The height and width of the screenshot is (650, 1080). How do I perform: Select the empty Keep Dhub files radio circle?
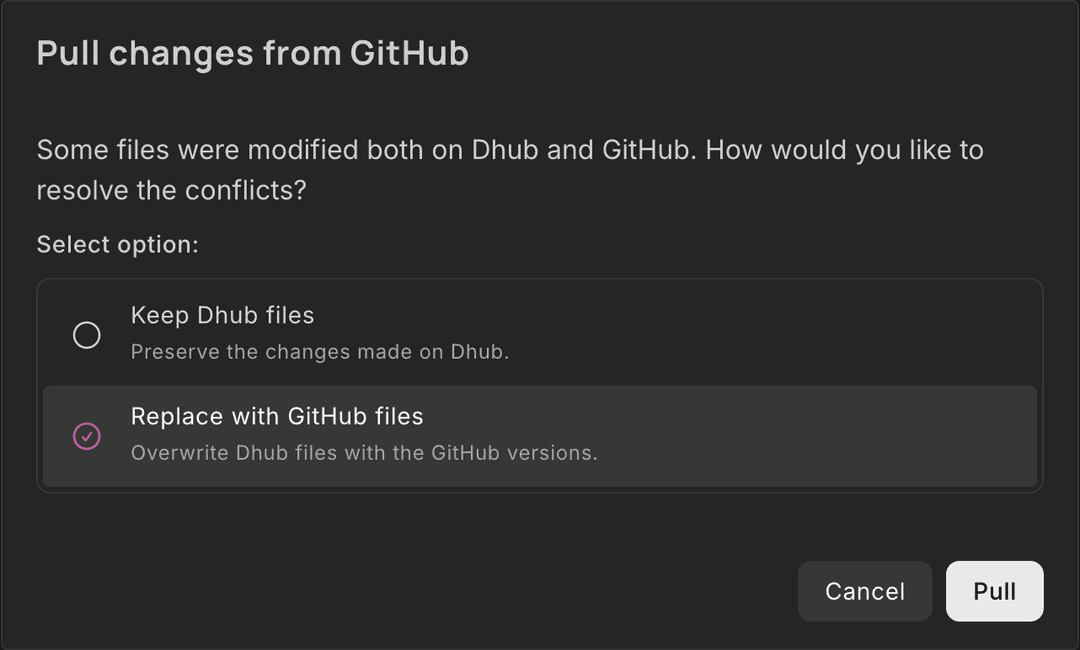[x=87, y=335]
